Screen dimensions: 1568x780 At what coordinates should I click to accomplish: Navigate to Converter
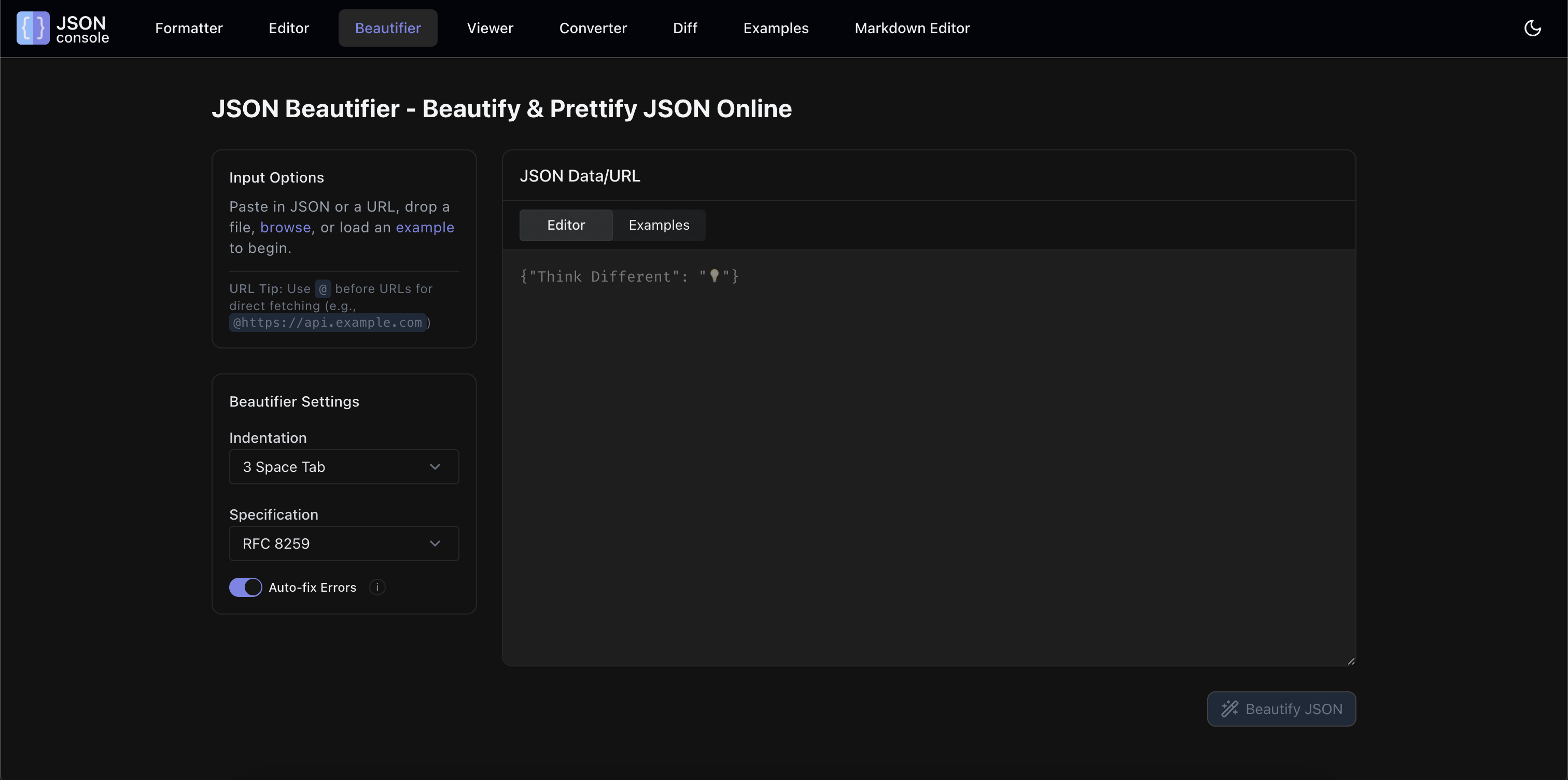[x=593, y=28]
